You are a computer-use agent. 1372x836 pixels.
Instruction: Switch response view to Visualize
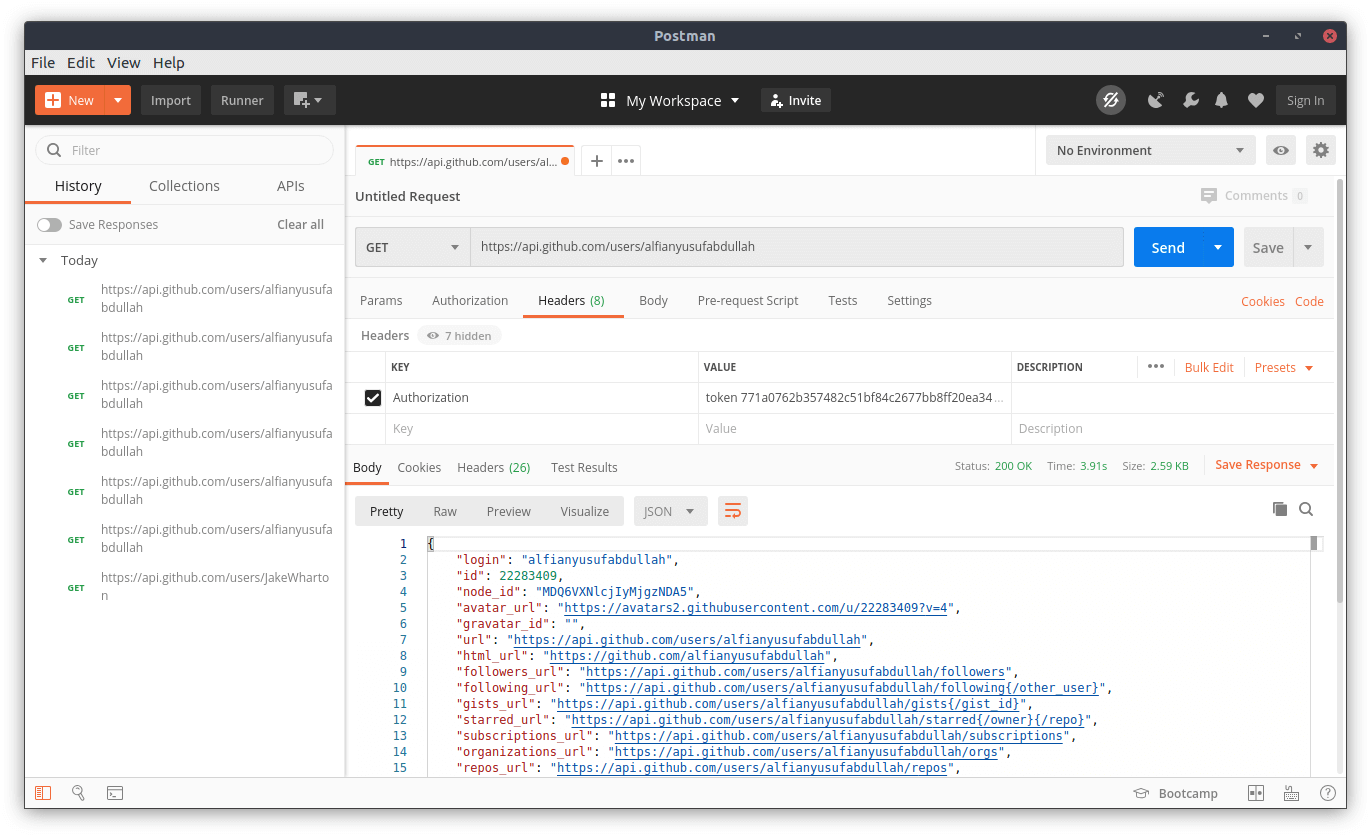tap(584, 511)
